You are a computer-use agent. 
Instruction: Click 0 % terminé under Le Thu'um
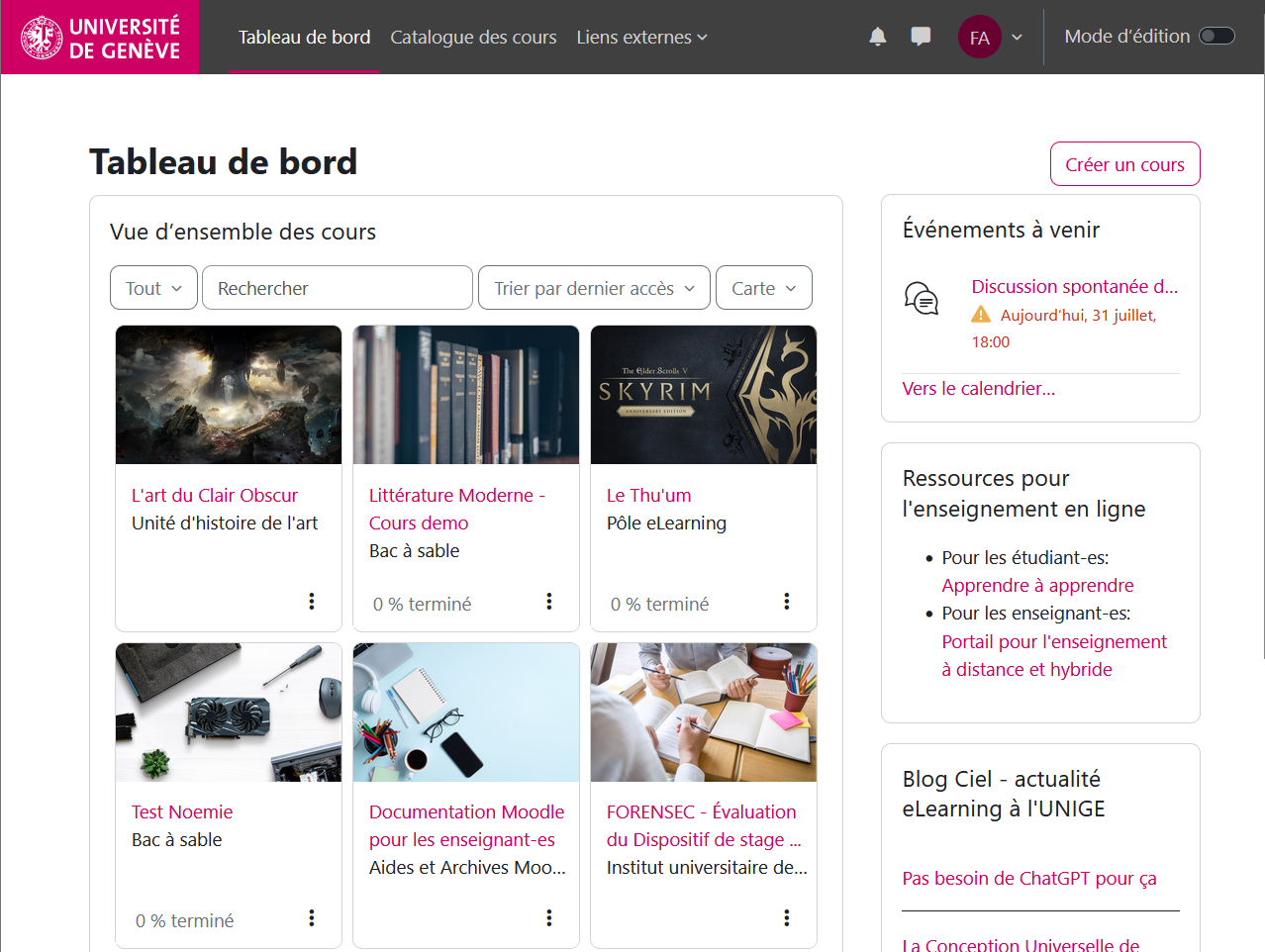[659, 605]
